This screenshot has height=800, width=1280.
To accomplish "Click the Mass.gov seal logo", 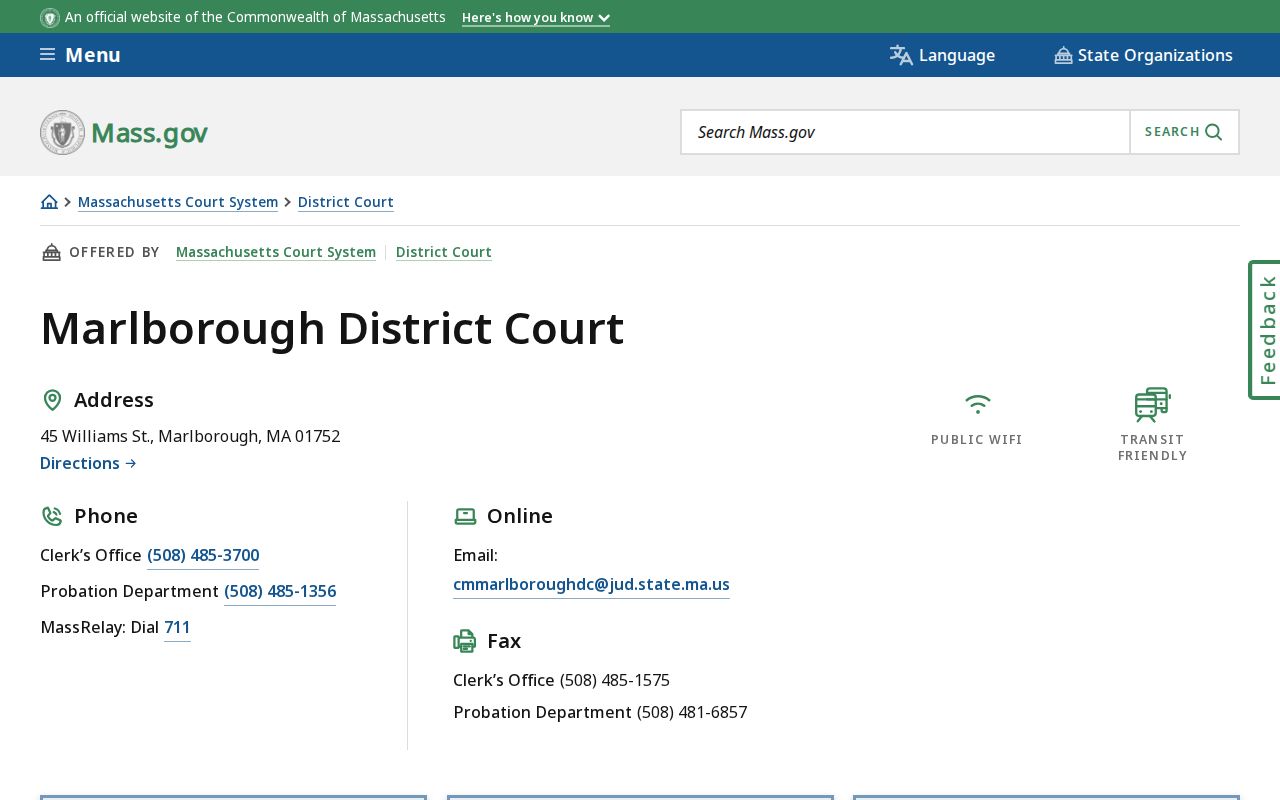I will [62, 132].
